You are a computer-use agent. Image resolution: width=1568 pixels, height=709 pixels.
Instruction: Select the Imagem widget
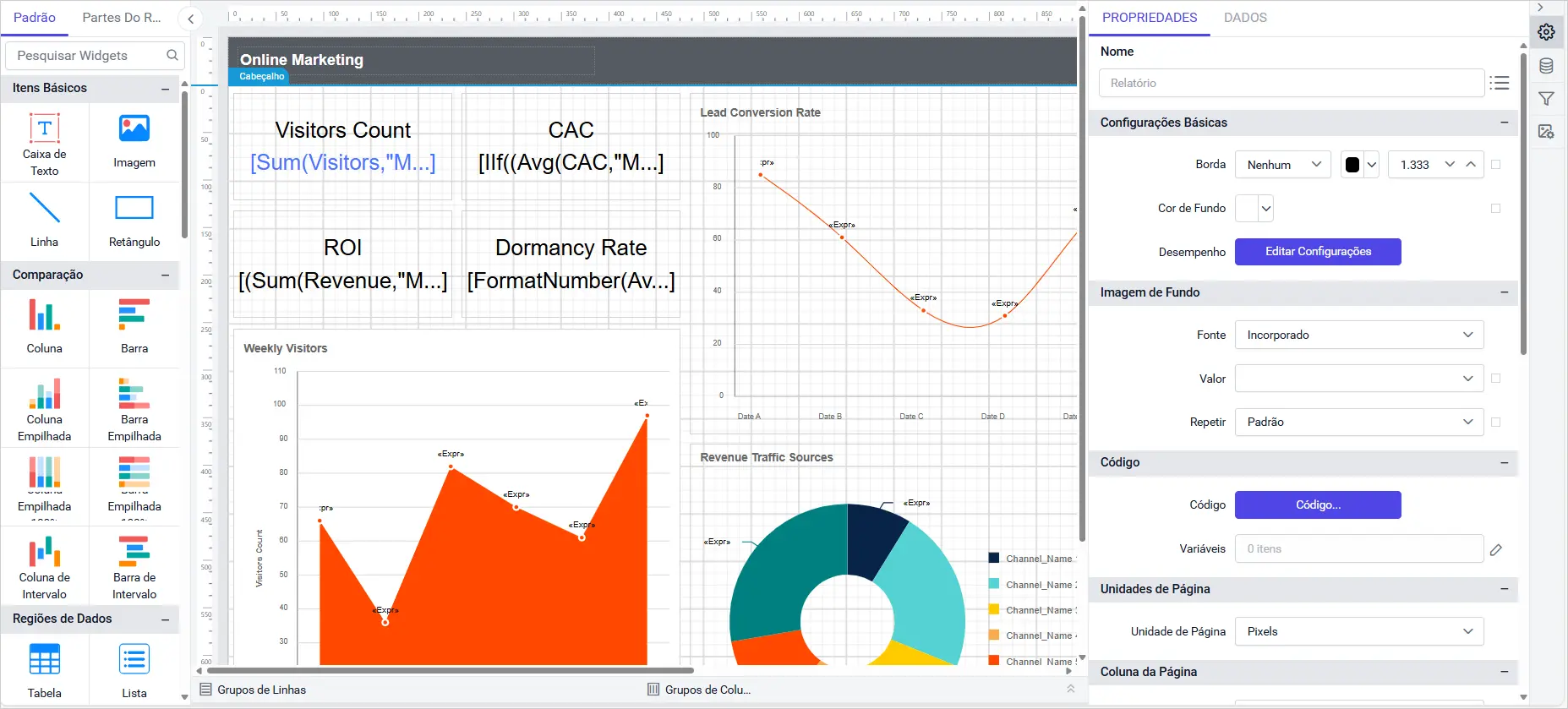(x=134, y=141)
